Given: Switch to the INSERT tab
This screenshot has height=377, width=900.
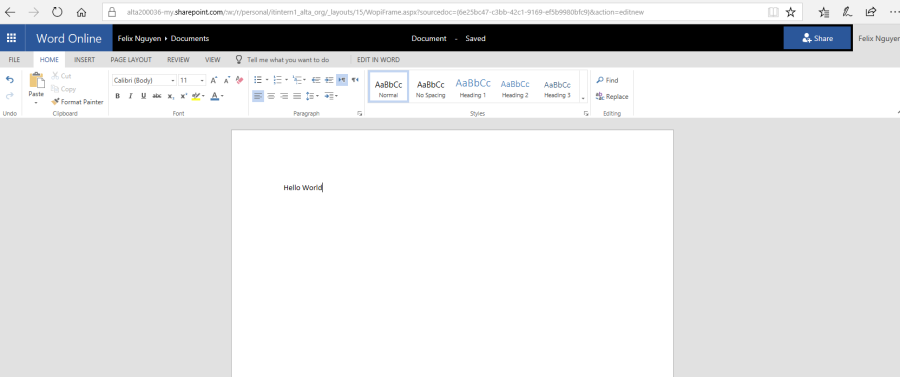Looking at the screenshot, I should (84, 60).
